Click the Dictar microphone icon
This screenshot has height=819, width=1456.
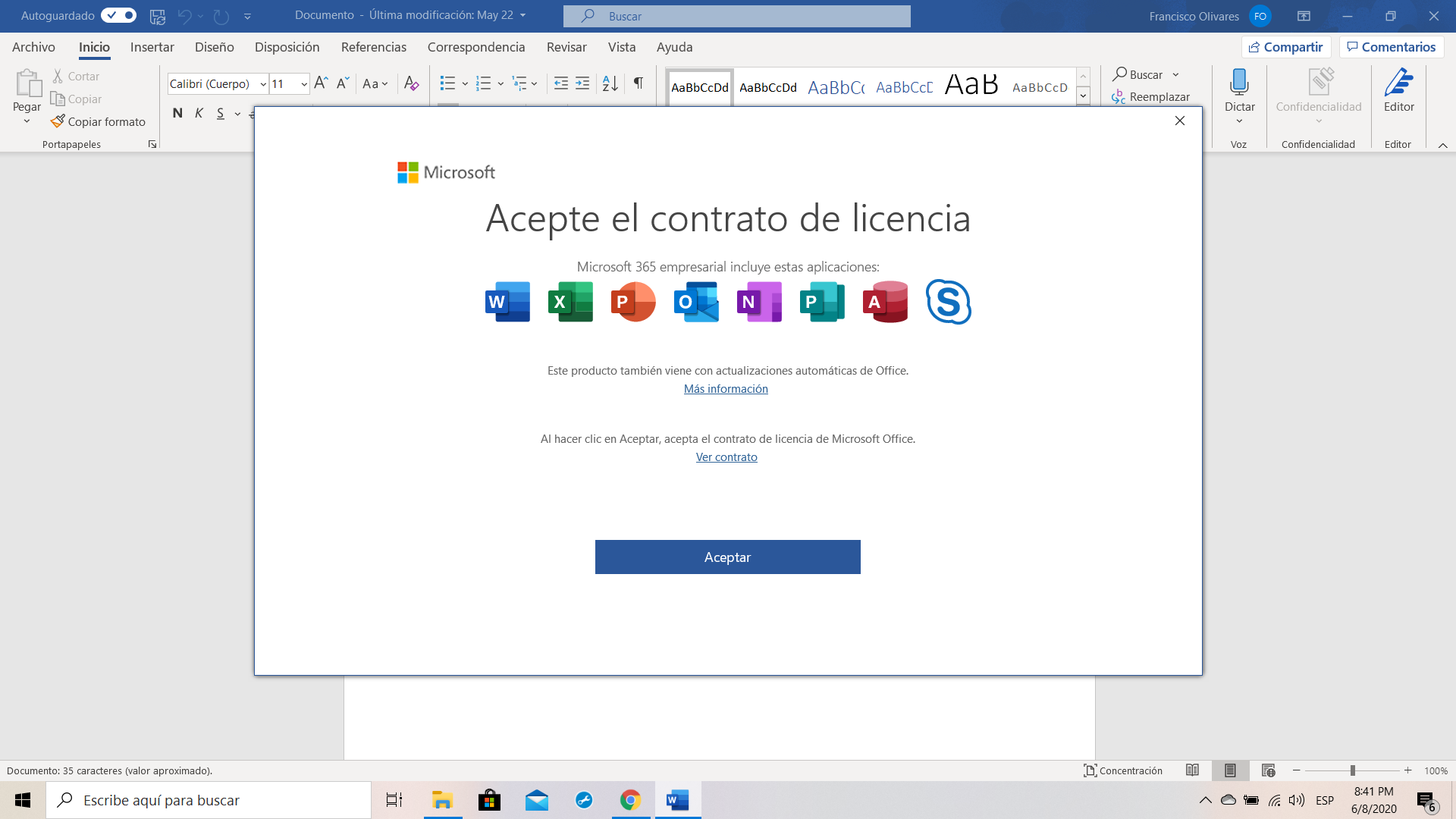tap(1239, 82)
